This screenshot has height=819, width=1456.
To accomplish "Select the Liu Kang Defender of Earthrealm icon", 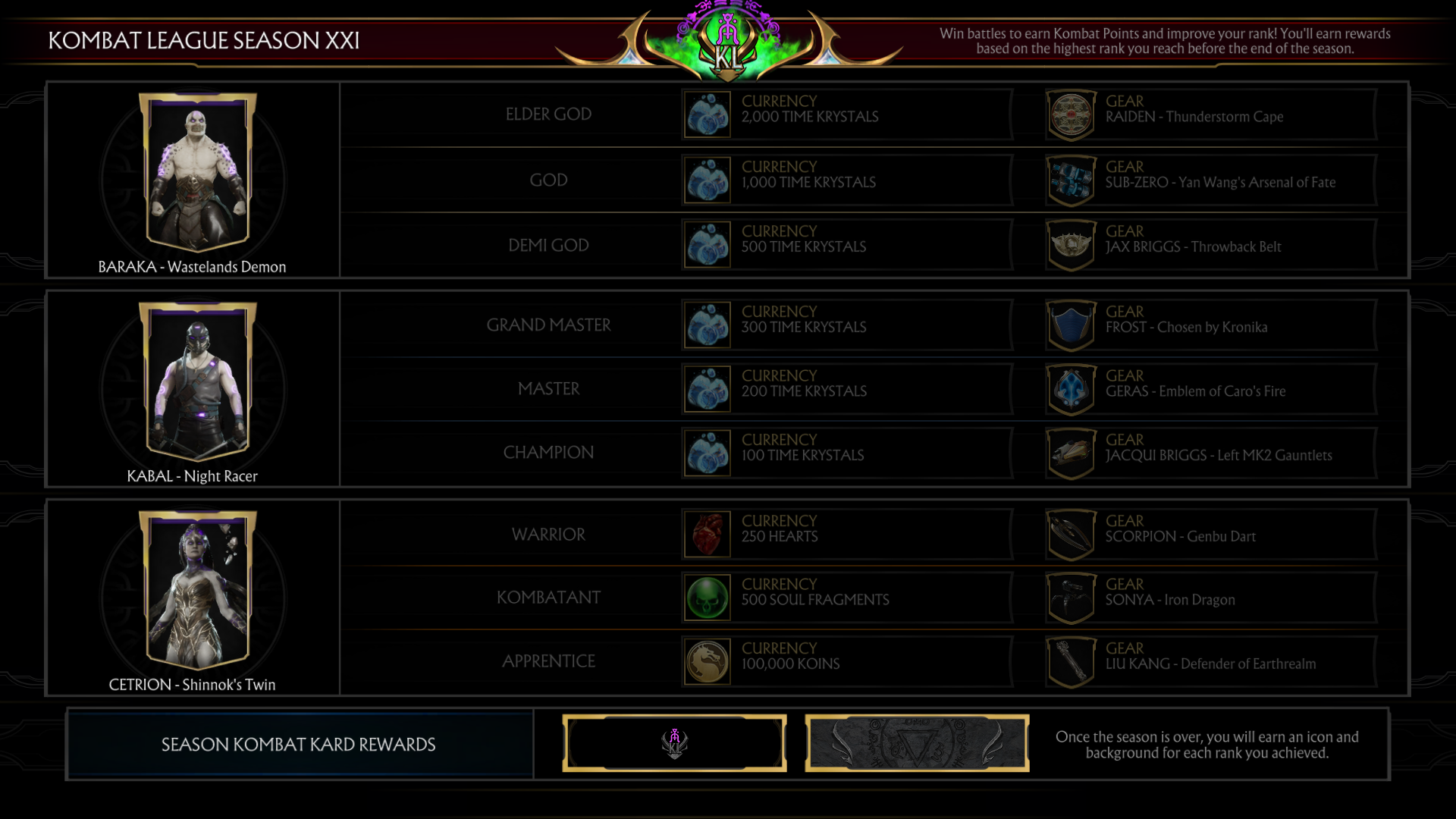I will coord(1071,662).
